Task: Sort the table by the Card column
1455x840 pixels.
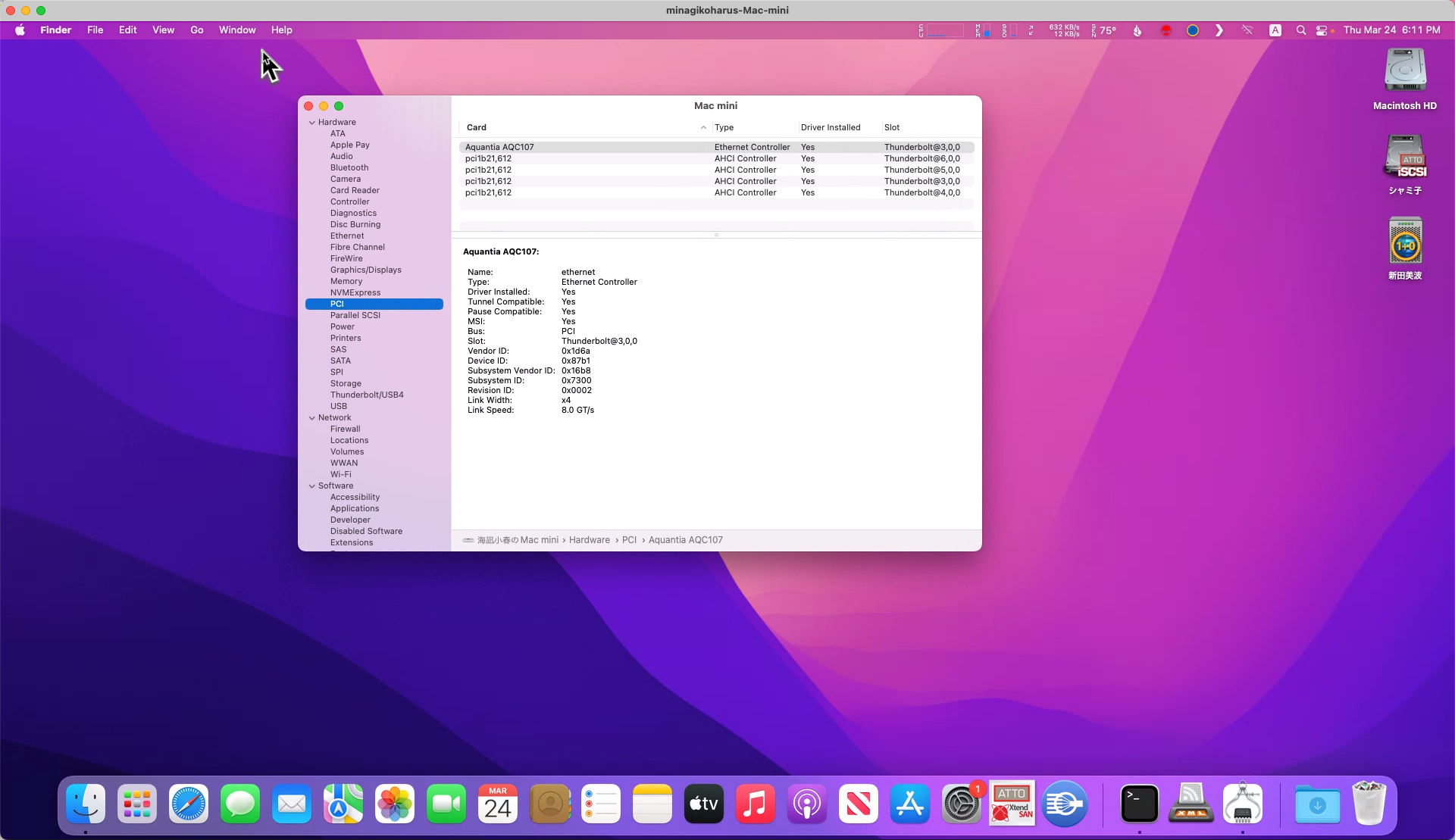Action: [477, 127]
